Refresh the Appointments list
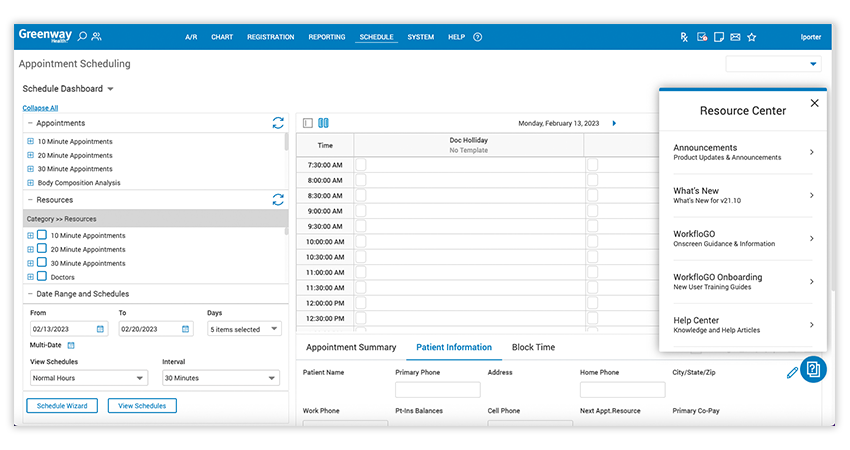Screen dimensions: 850x450 coord(278,123)
